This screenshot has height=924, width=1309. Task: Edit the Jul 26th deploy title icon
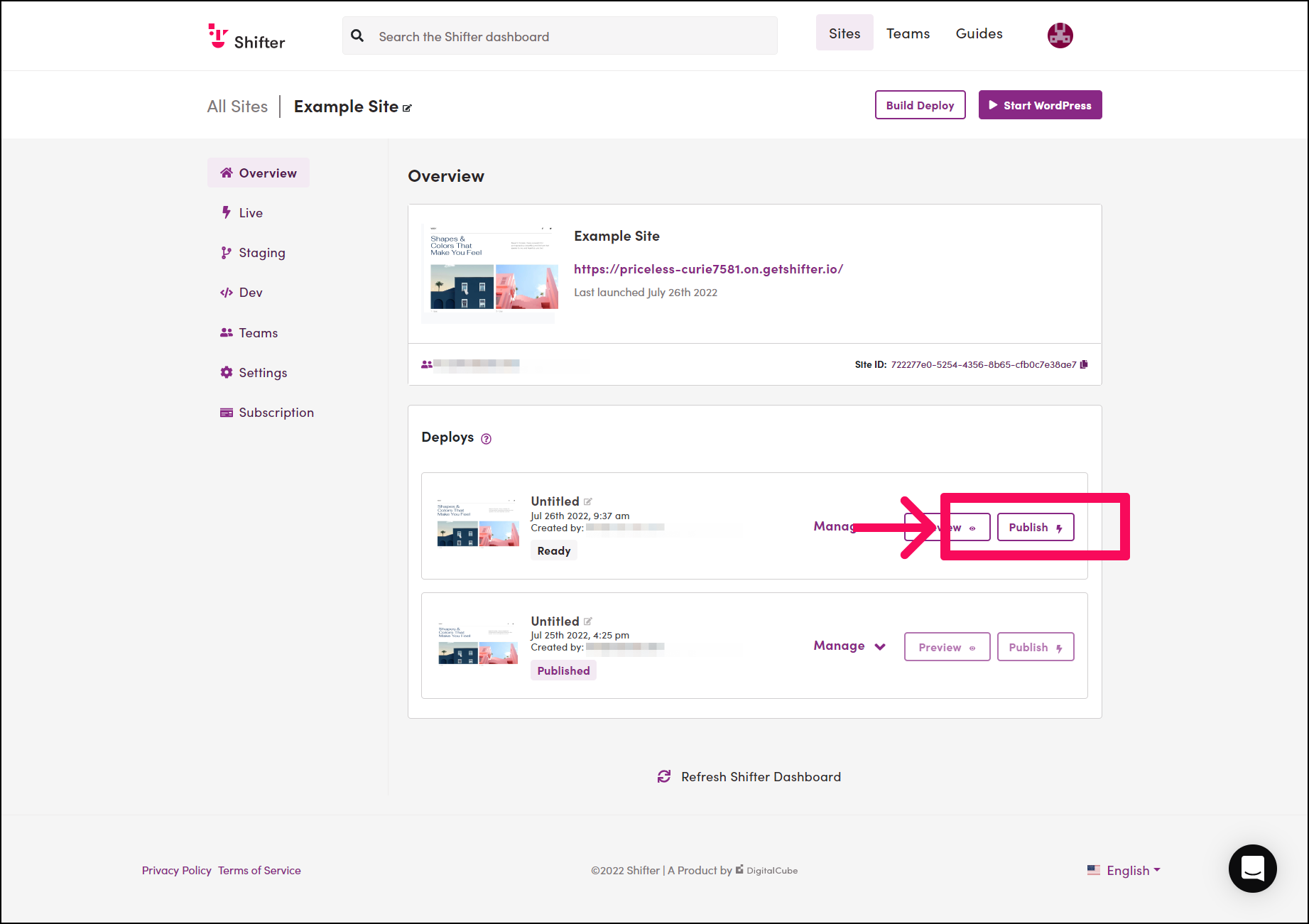tap(588, 501)
